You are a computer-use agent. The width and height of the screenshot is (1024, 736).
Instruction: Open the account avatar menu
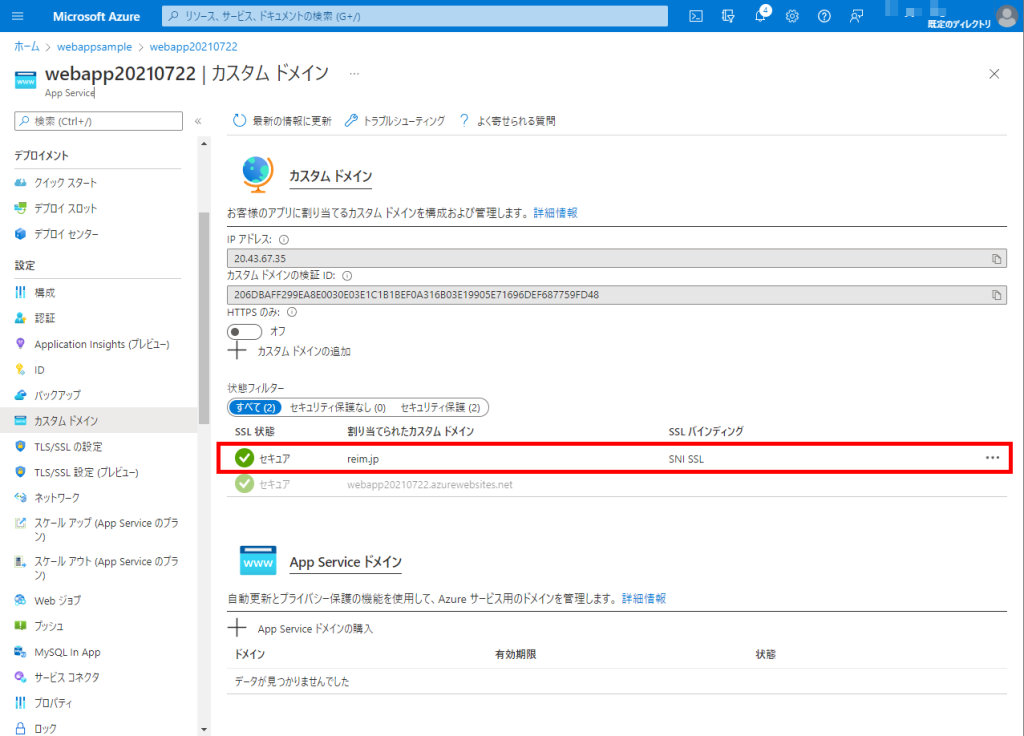pyautogui.click(x=1007, y=16)
